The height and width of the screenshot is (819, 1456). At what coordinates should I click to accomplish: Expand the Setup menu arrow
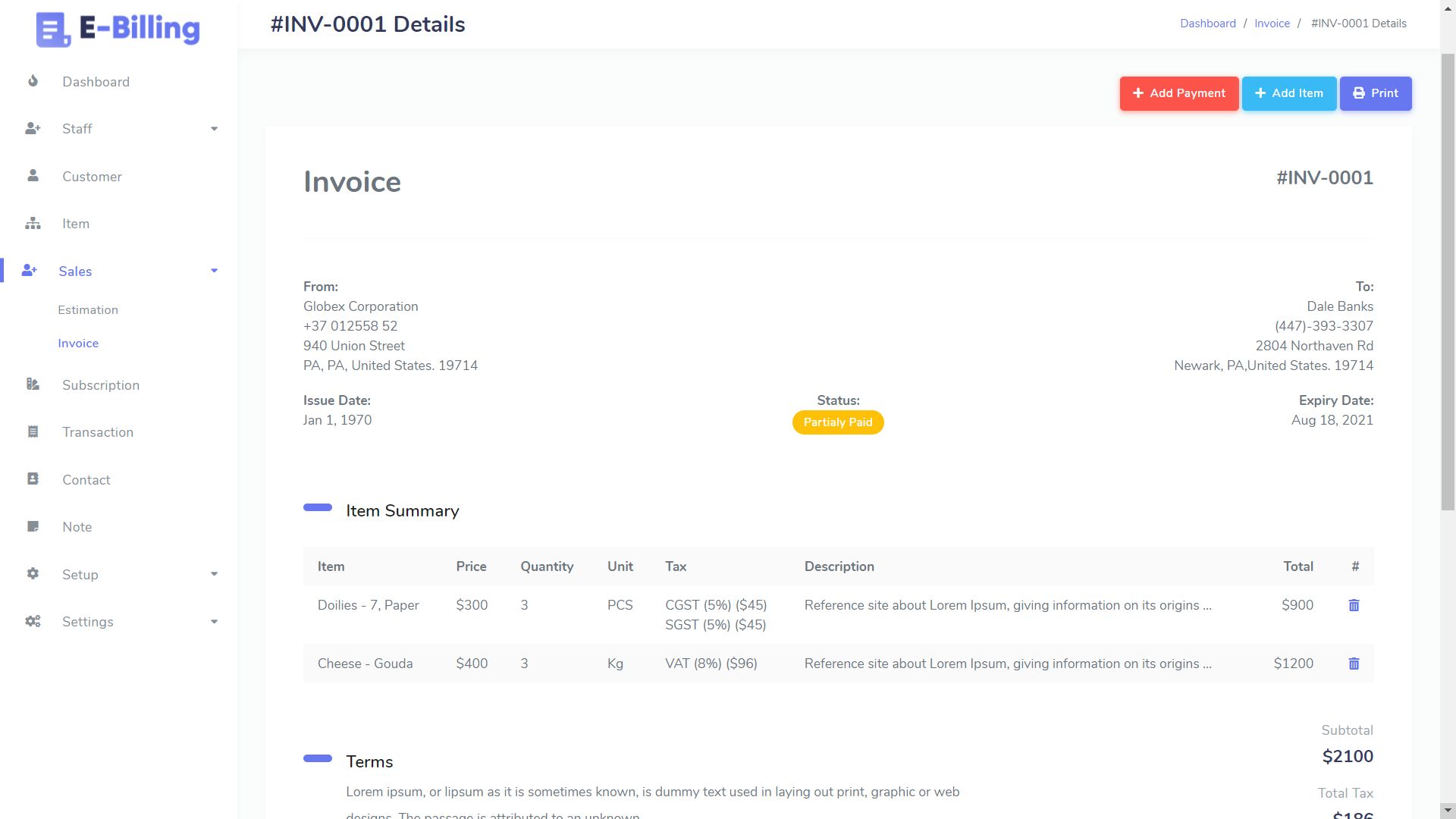pos(214,574)
